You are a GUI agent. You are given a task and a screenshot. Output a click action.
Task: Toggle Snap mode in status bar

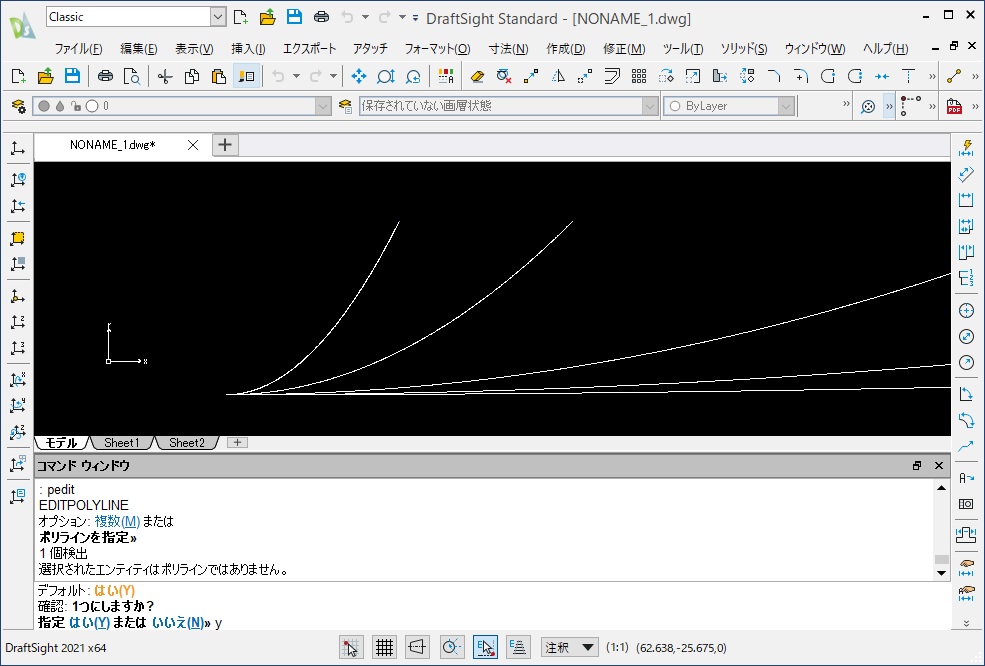click(351, 647)
